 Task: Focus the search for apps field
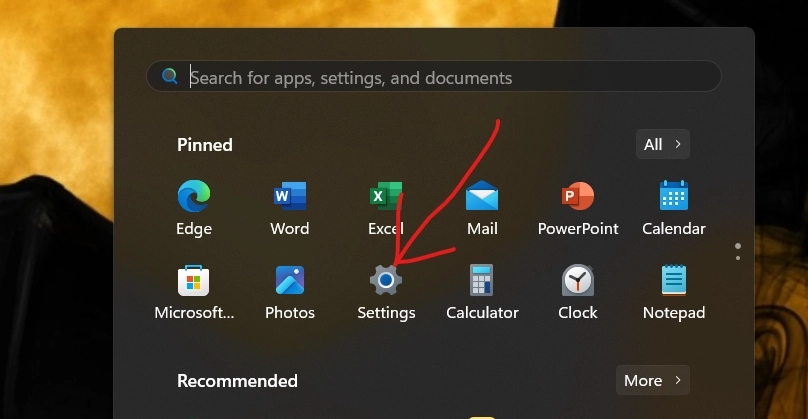(434, 76)
